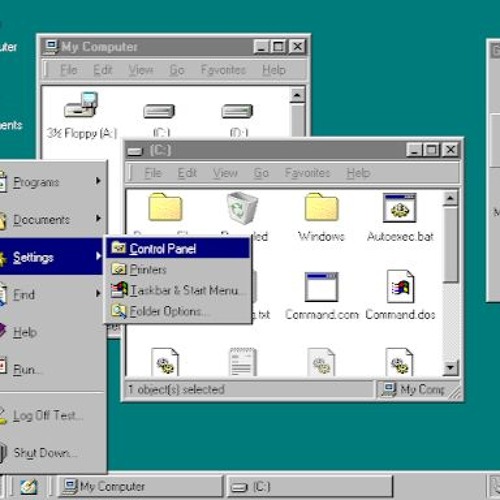The height and width of the screenshot is (500, 500).
Task: Open File menu in My Computer window
Action: pos(69,70)
